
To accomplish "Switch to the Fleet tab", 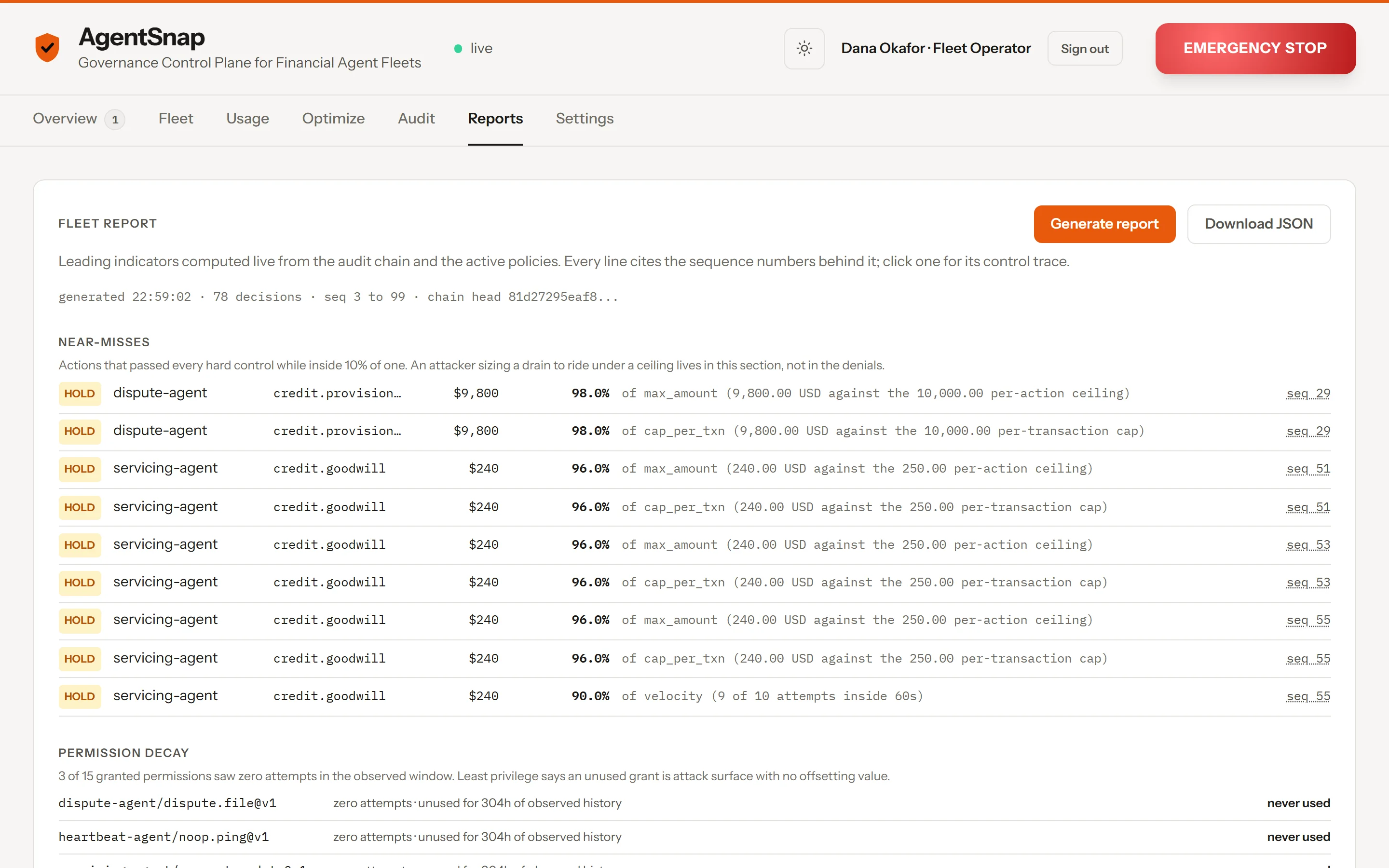I will coord(176,119).
